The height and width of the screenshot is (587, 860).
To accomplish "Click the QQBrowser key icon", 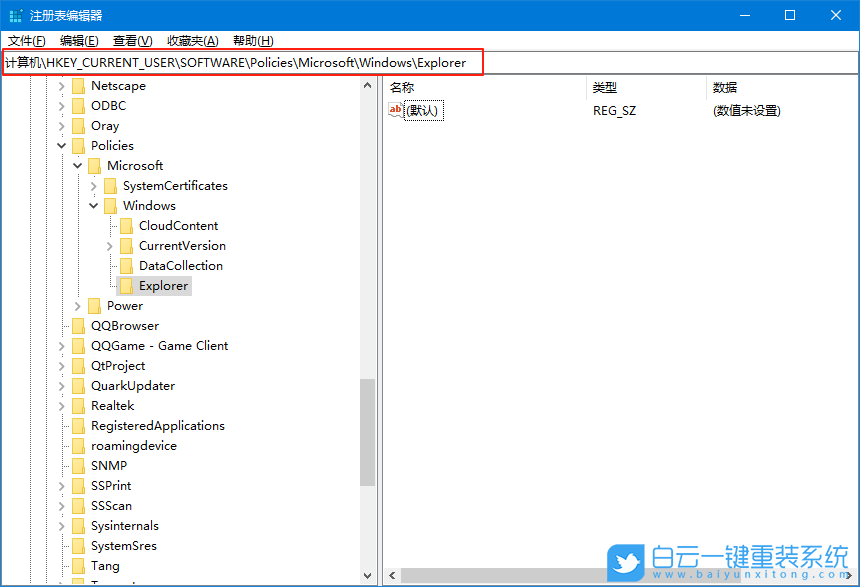I will pos(79,325).
